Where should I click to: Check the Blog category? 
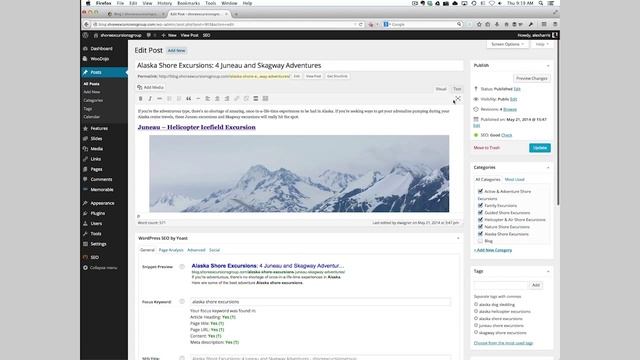pyautogui.click(x=480, y=241)
